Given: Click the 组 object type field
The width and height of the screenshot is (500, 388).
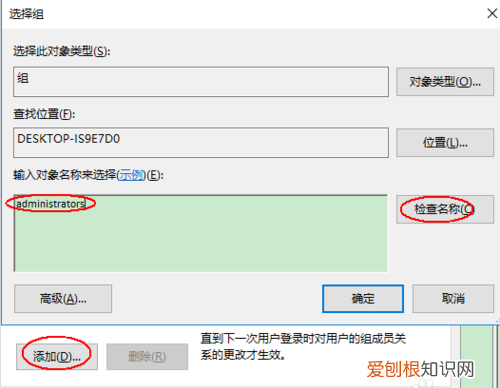Looking at the screenshot, I should (x=201, y=82).
